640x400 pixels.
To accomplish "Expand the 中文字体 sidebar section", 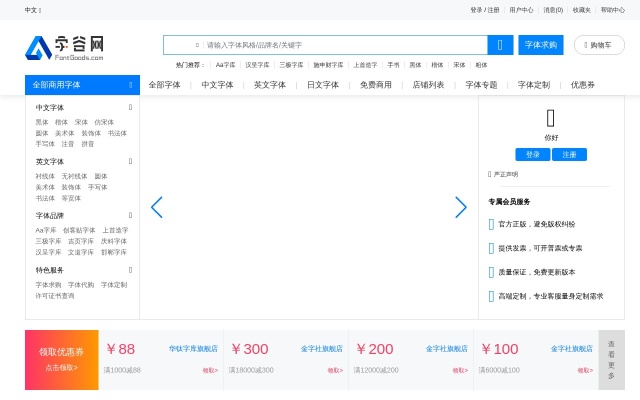I will pos(130,107).
